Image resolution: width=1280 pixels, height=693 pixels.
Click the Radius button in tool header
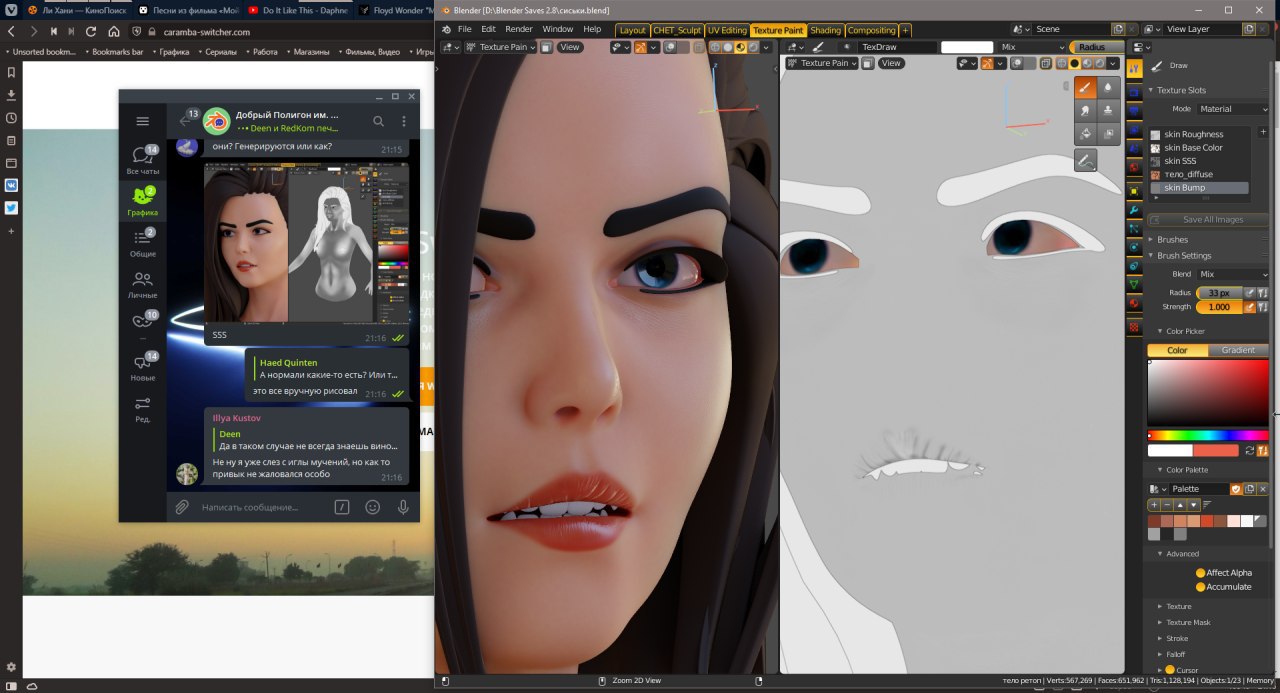coord(1096,47)
